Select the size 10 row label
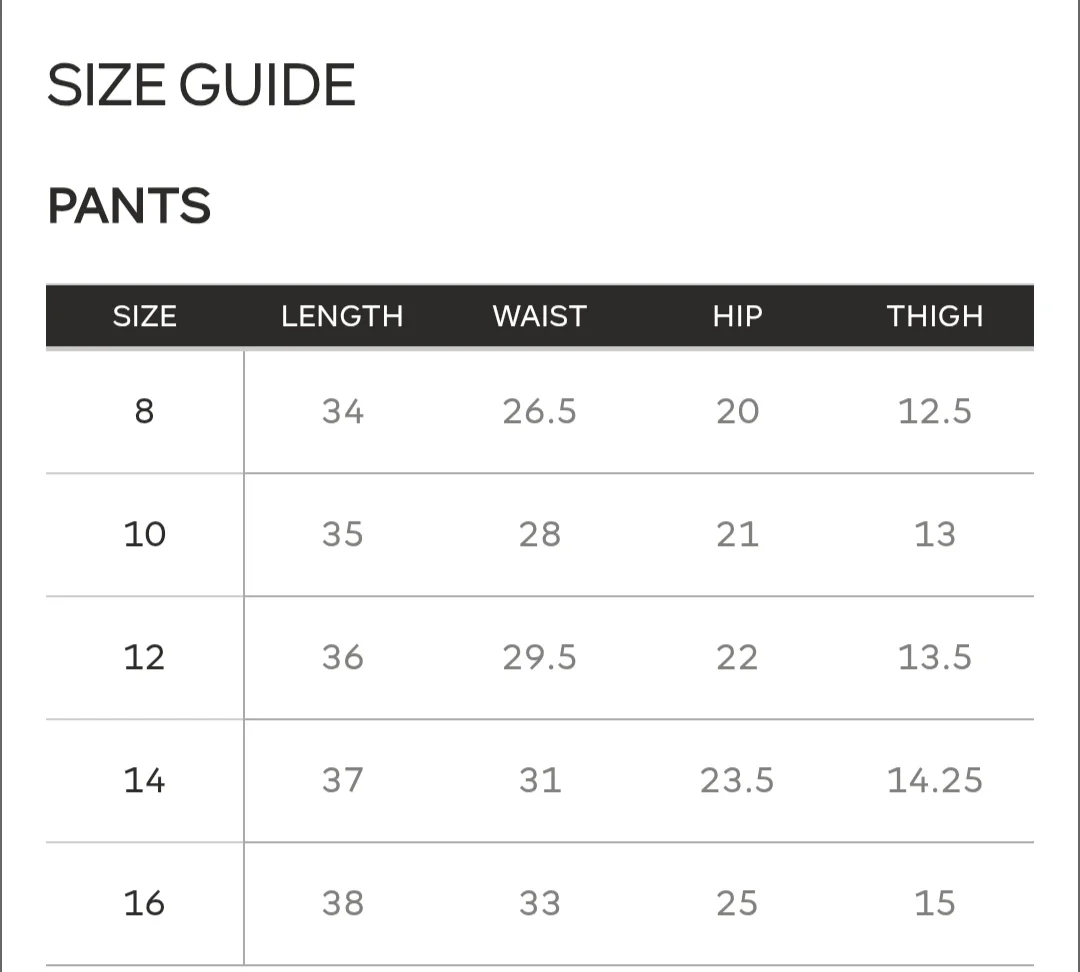Screen dimensions: 1080x972 coord(144,534)
